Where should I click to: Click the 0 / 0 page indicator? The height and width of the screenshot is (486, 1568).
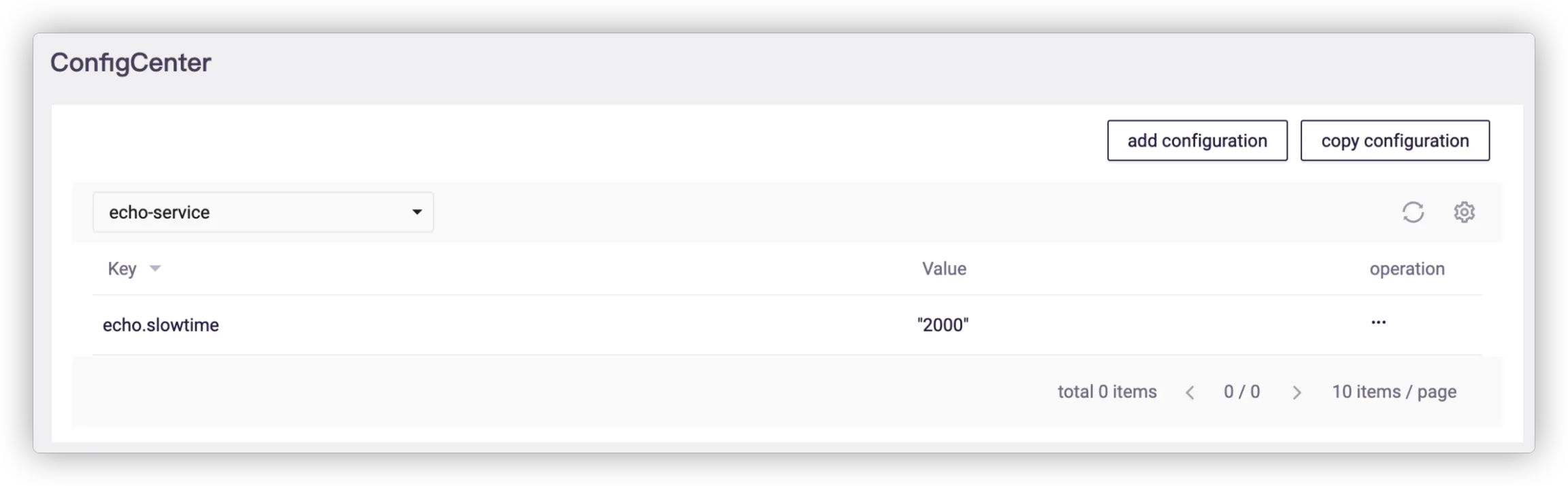1241,392
